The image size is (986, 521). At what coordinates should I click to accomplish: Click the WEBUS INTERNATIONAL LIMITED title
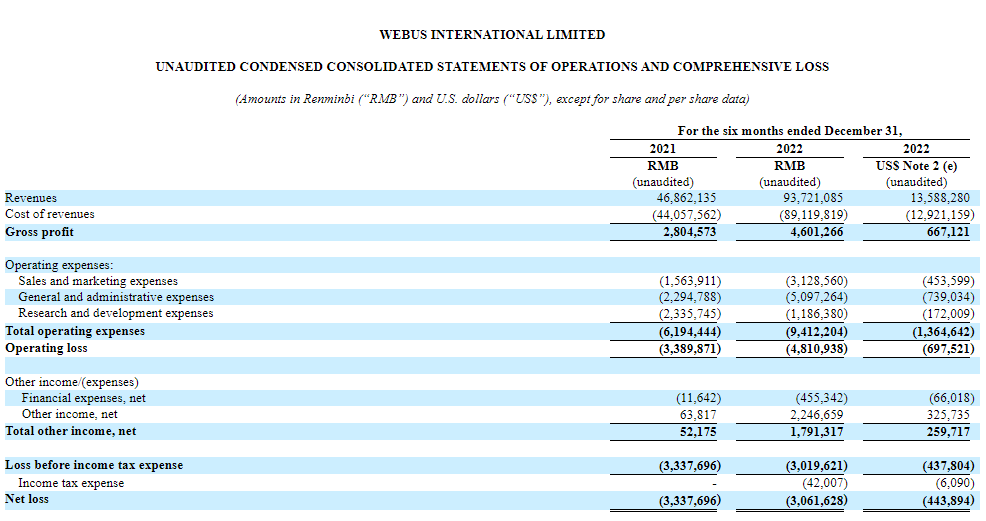pyautogui.click(x=492, y=35)
